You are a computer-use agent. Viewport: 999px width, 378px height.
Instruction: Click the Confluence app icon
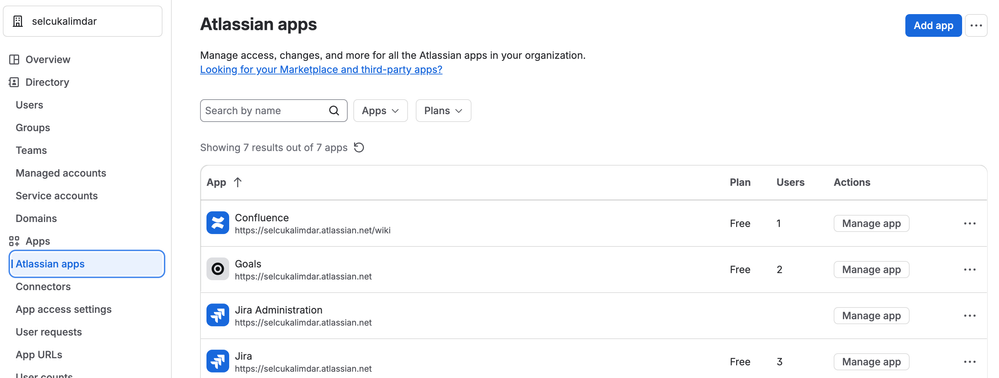pyautogui.click(x=218, y=223)
